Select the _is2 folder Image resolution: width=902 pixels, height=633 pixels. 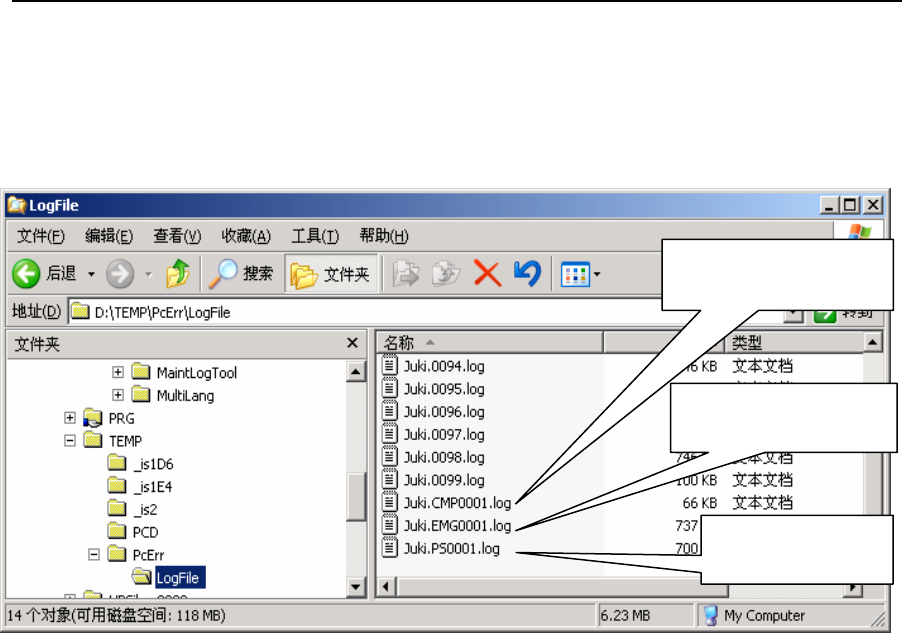coord(145,510)
